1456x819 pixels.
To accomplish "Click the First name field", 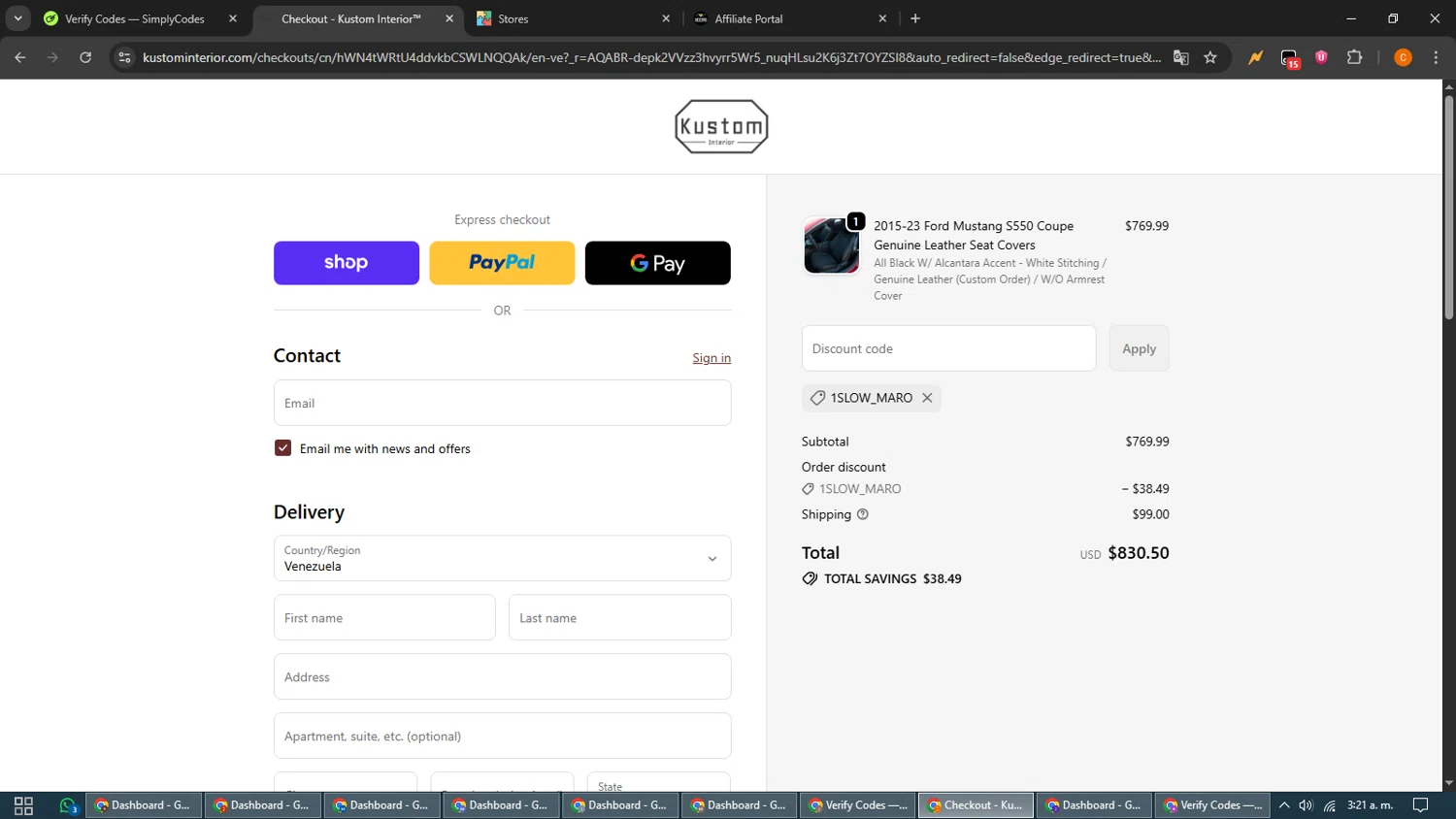I will tap(384, 617).
